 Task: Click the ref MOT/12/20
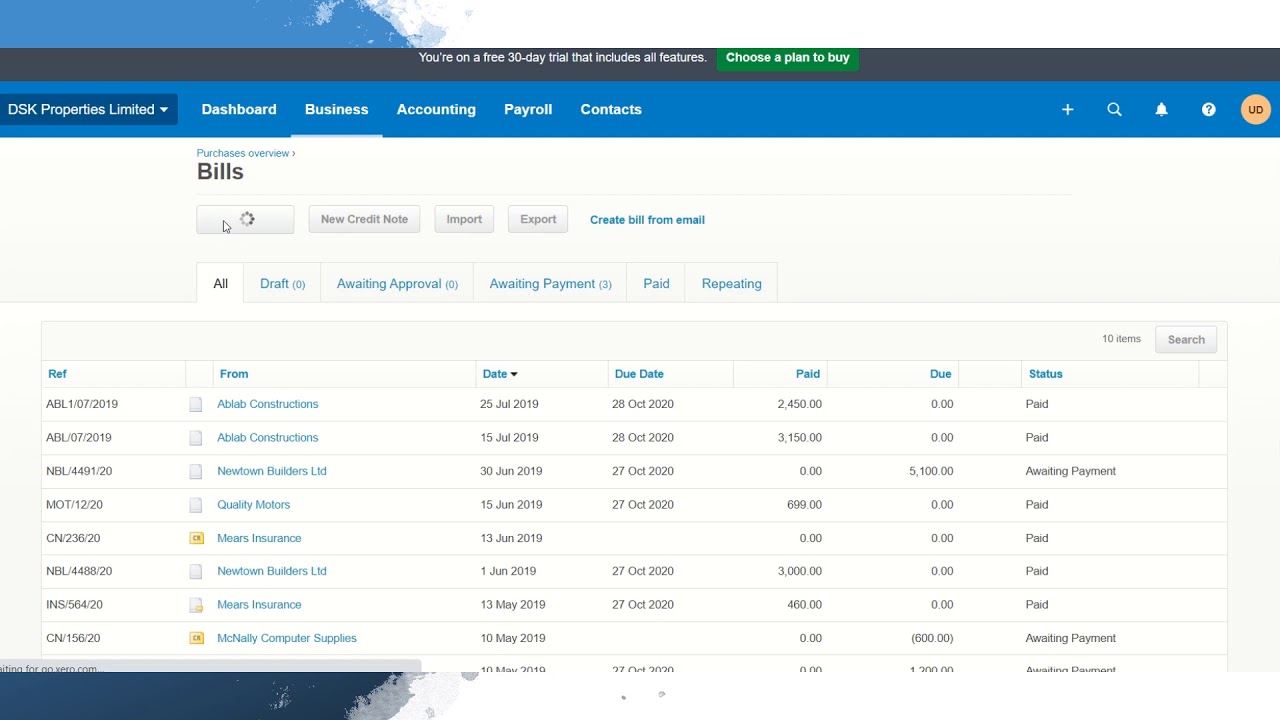[74, 505]
